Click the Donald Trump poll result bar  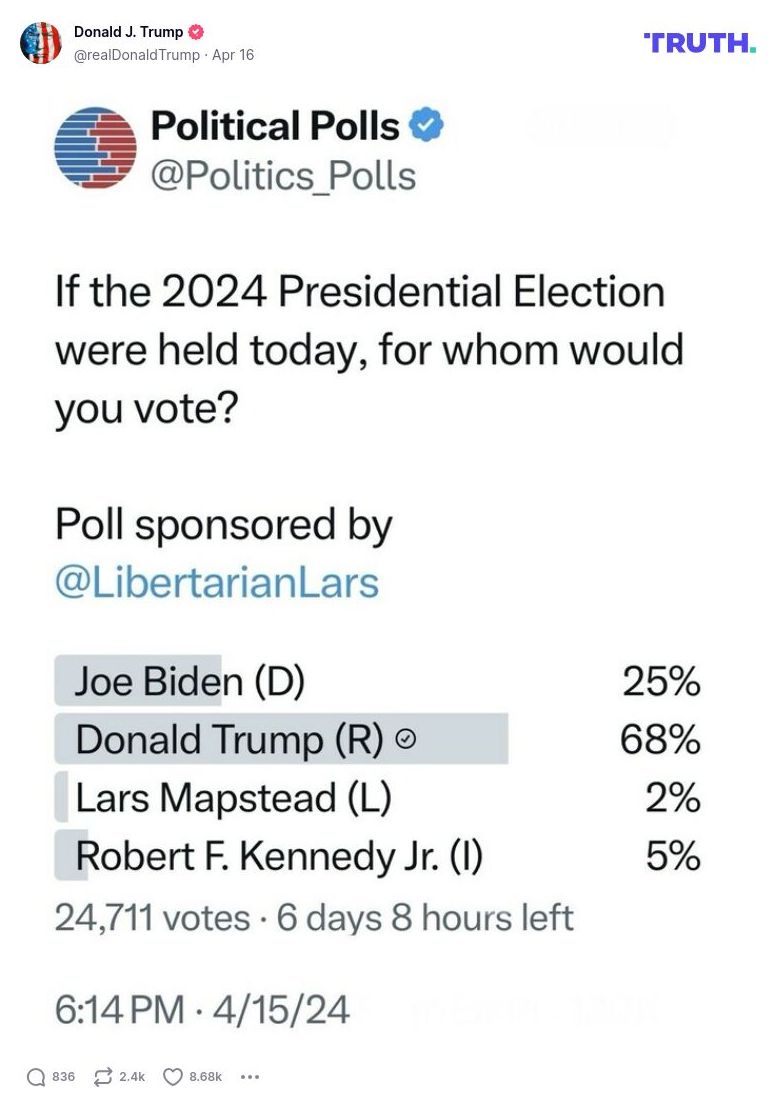point(280,740)
